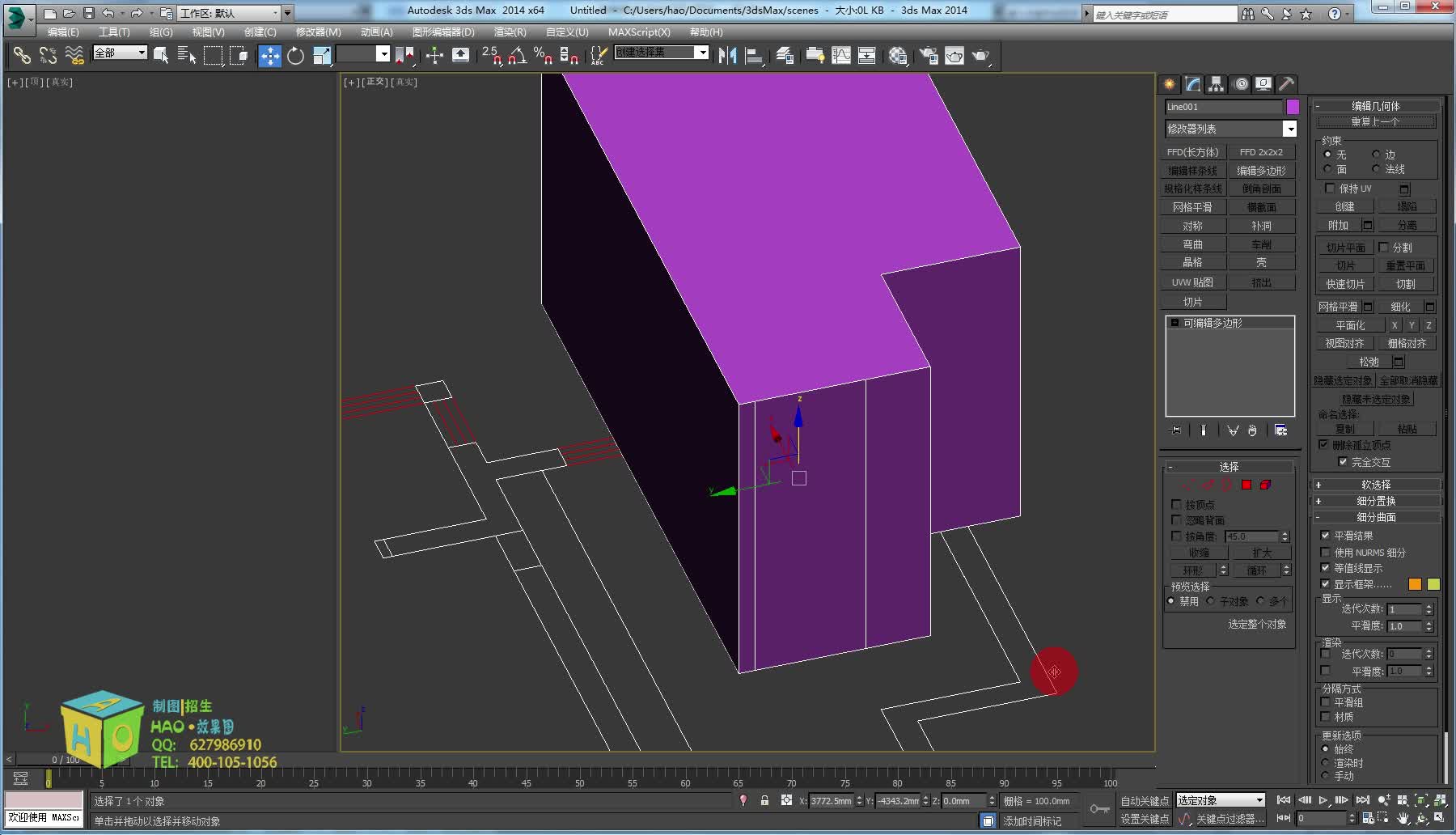This screenshot has height=835, width=1456.
Task: Uncheck the 平滑结果 checkbox
Action: tap(1325, 536)
